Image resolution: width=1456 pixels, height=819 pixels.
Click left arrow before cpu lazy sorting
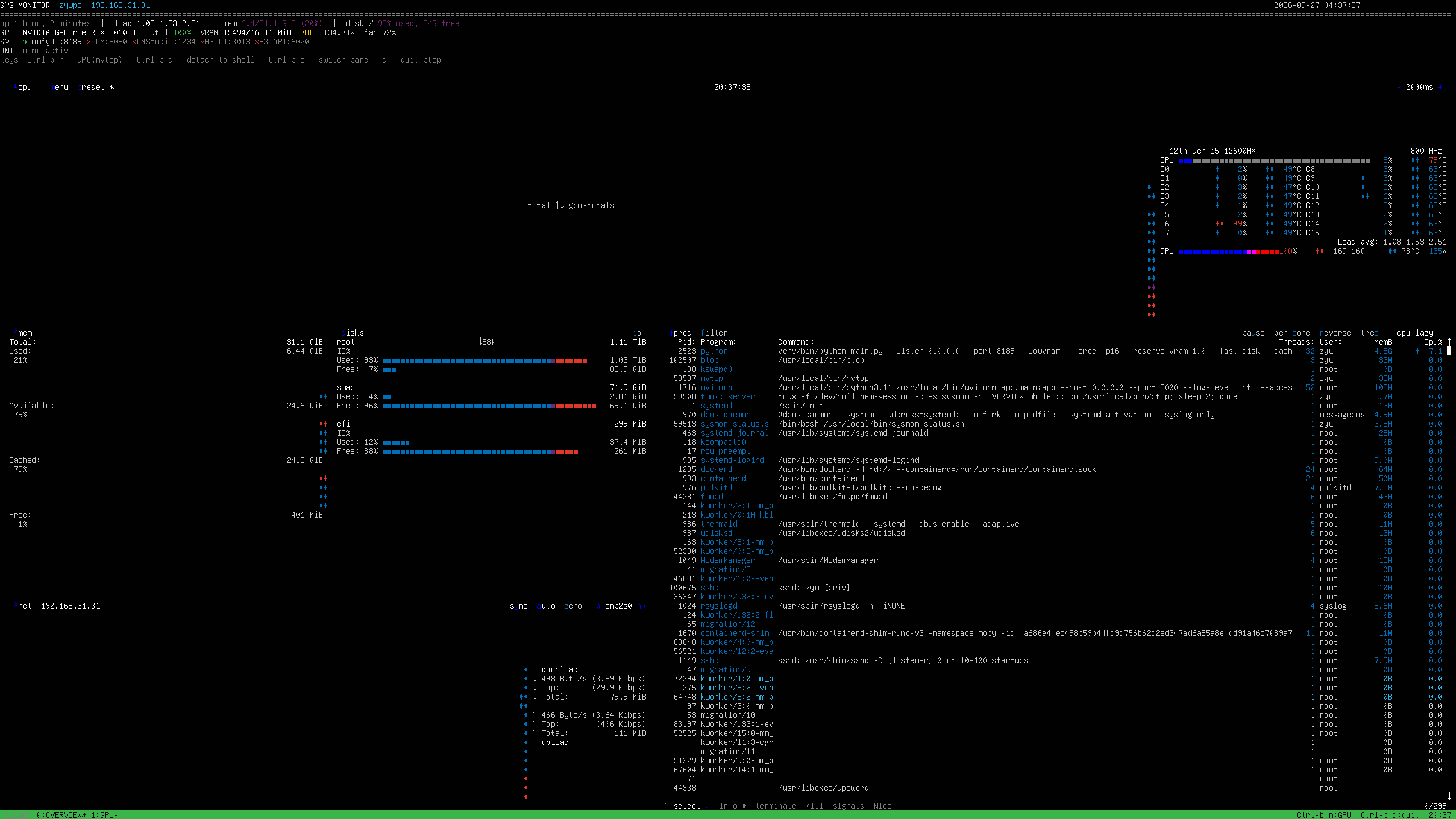tap(1390, 333)
